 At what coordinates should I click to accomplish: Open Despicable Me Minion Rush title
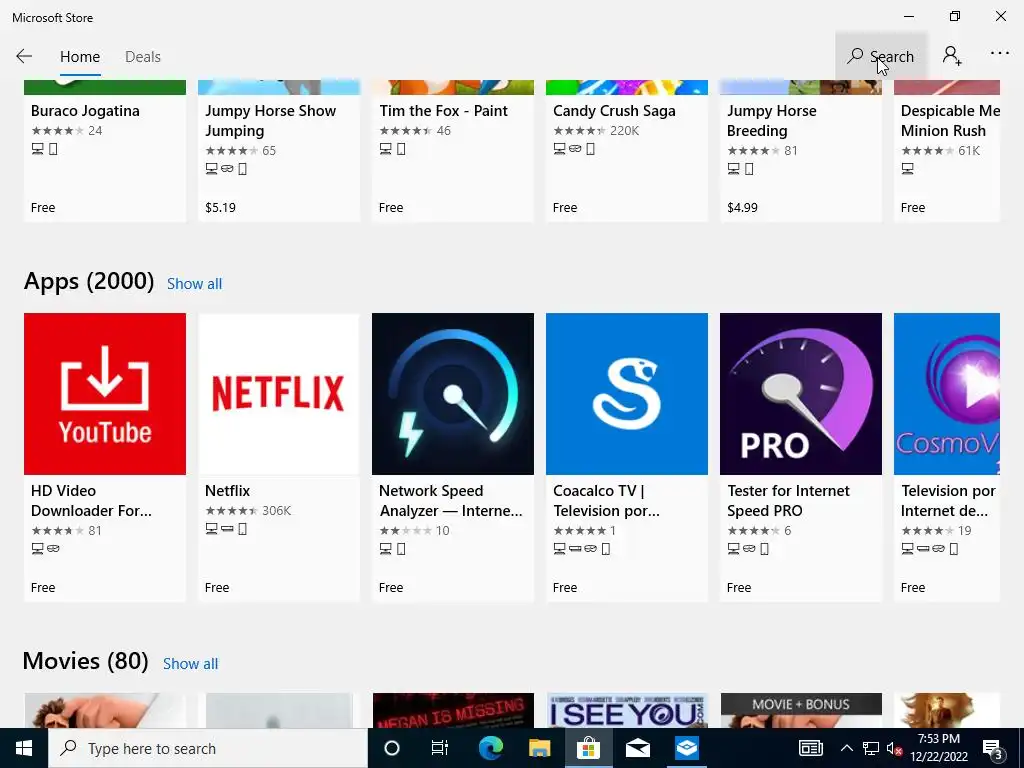[x=950, y=121]
